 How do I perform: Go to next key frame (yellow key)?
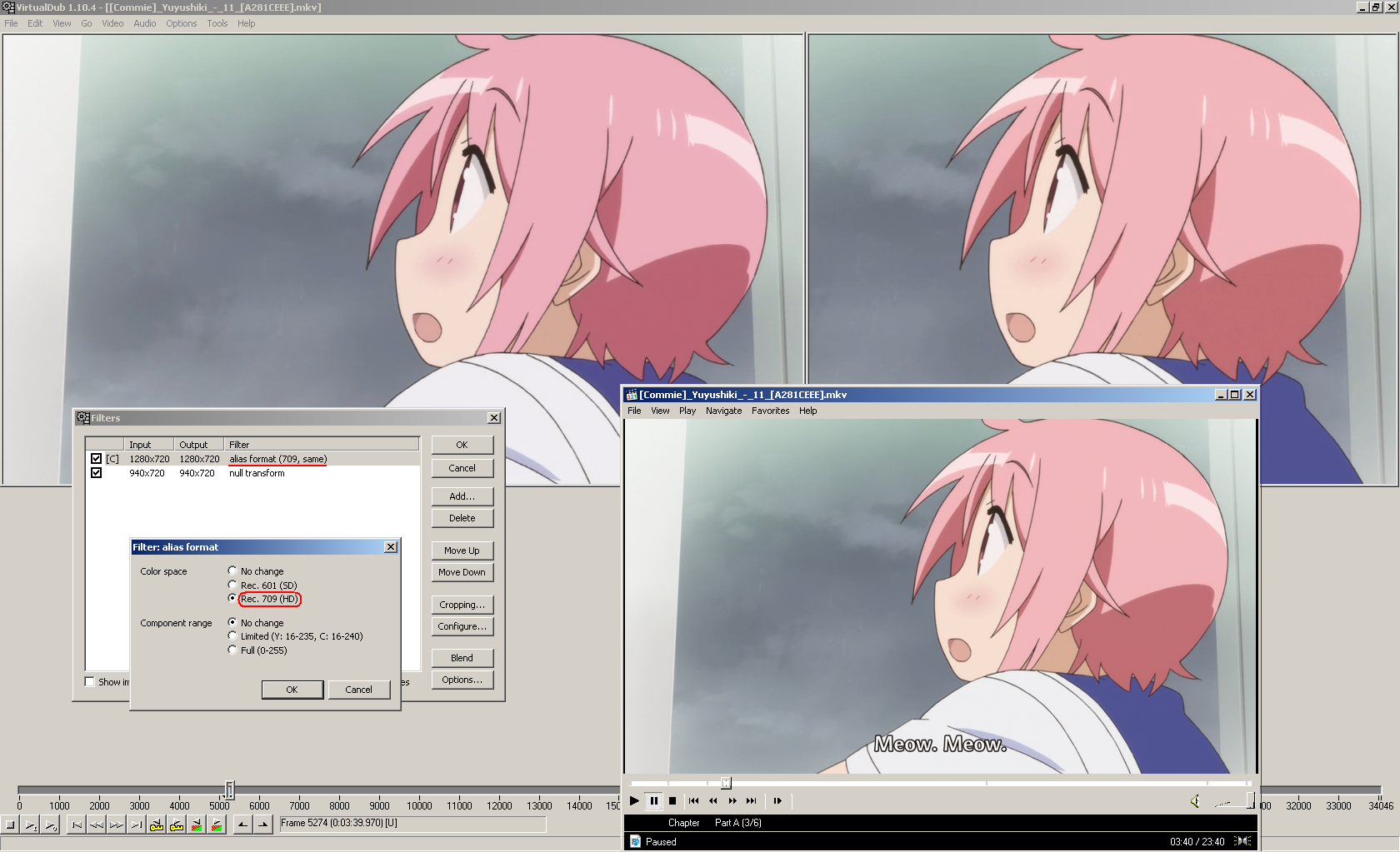pos(177,825)
